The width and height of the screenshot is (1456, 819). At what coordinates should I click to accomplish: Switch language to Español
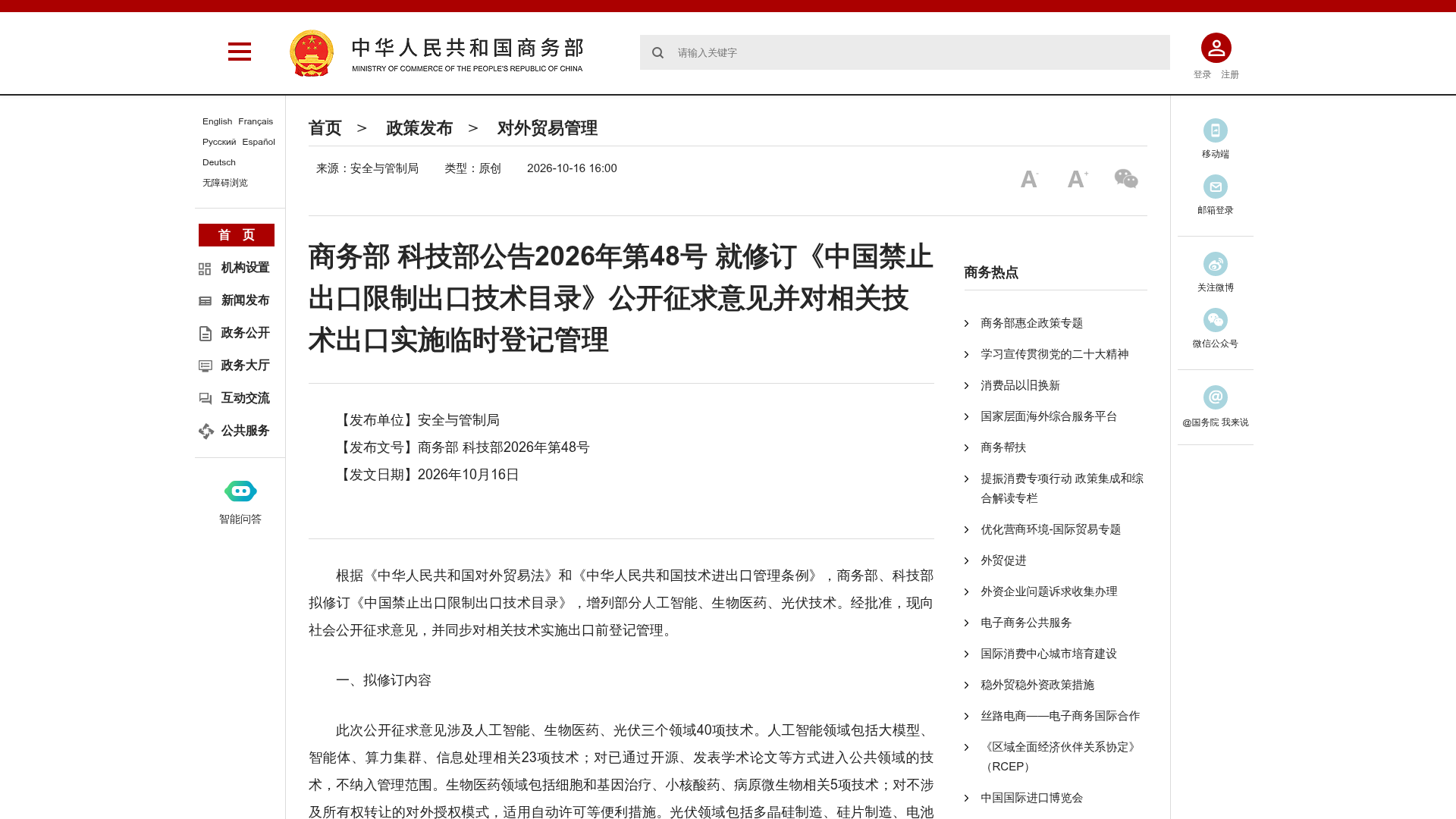(x=259, y=142)
